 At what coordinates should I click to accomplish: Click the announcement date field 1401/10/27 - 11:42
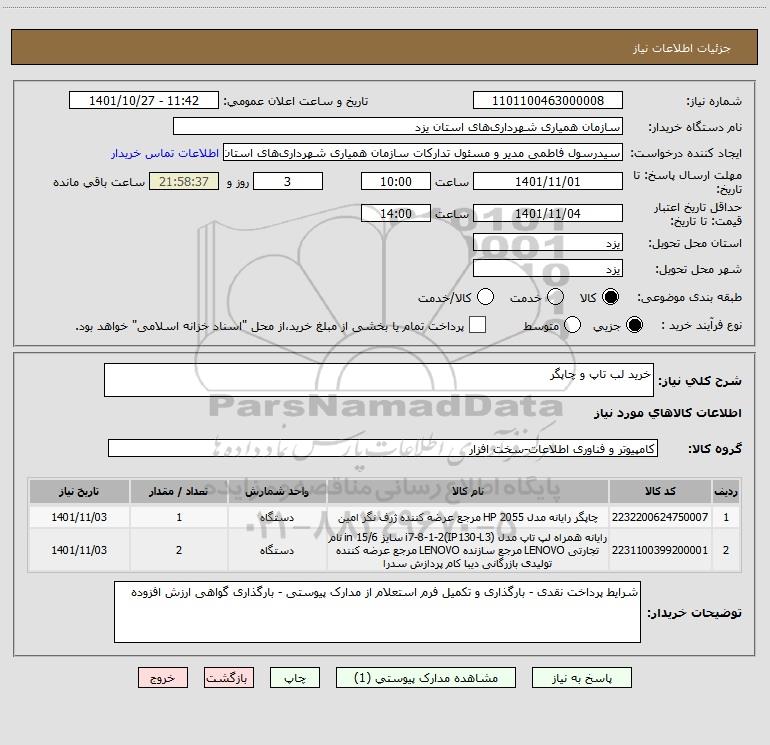(144, 101)
